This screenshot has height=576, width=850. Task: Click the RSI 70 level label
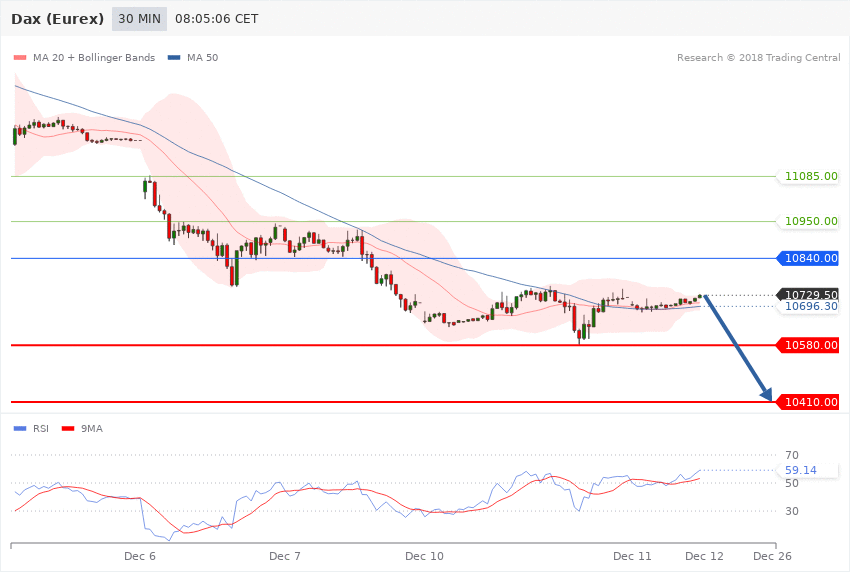tap(792, 455)
